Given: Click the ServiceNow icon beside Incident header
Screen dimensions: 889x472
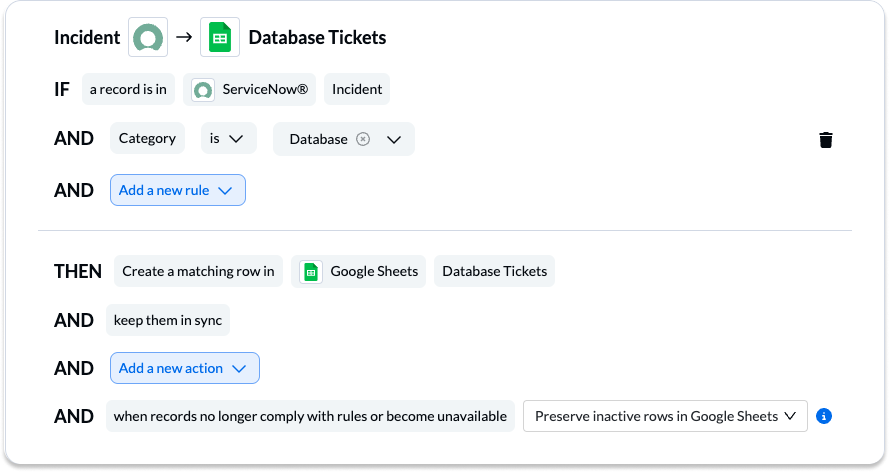Looking at the screenshot, I should tap(148, 37).
